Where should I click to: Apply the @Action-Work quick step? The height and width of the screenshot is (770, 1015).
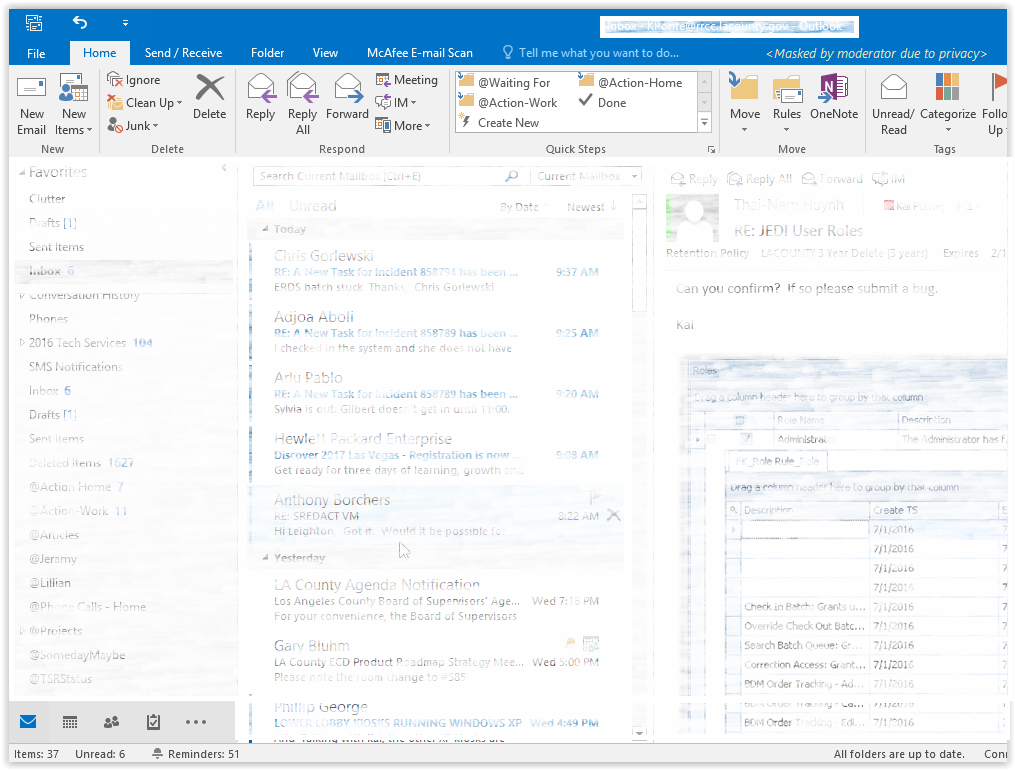pyautogui.click(x=509, y=102)
